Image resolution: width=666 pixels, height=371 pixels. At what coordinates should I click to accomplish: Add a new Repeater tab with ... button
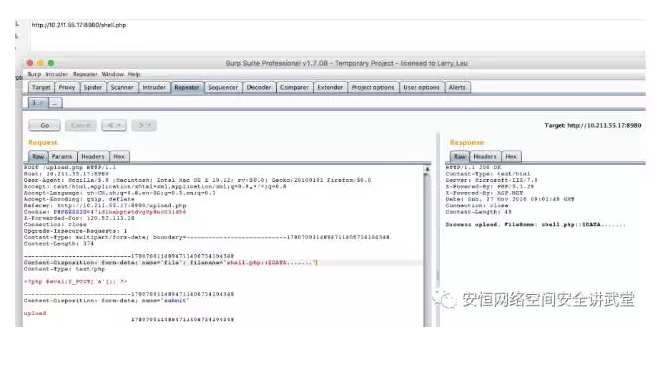[x=55, y=103]
